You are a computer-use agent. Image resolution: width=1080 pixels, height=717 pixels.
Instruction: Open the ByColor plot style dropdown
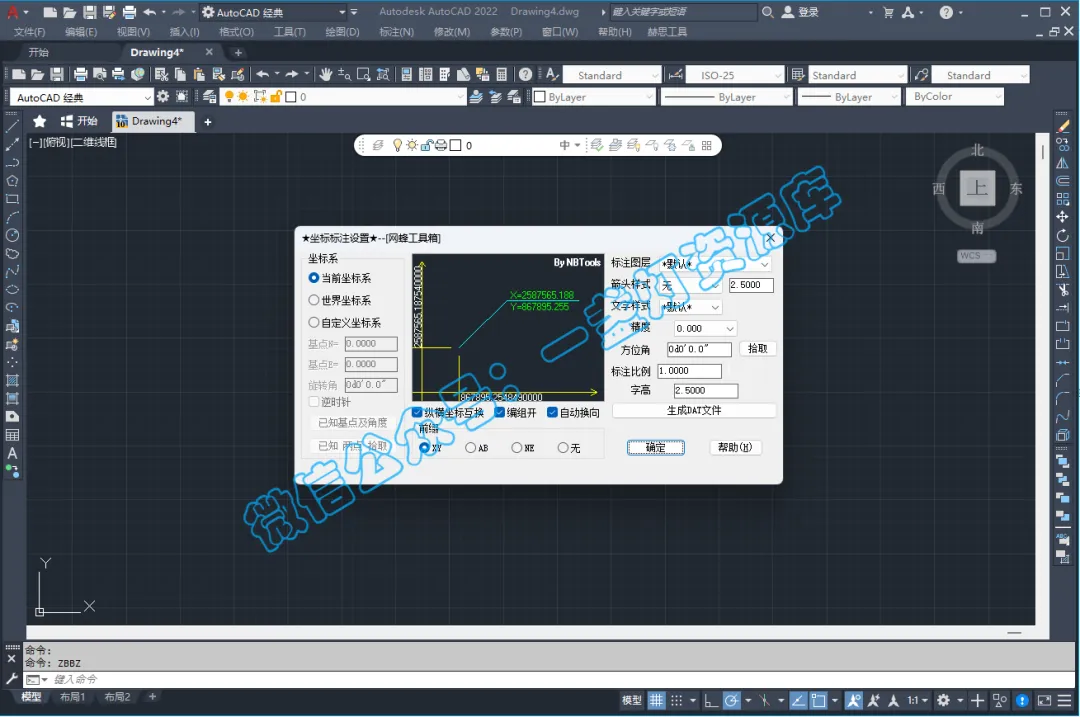[955, 96]
